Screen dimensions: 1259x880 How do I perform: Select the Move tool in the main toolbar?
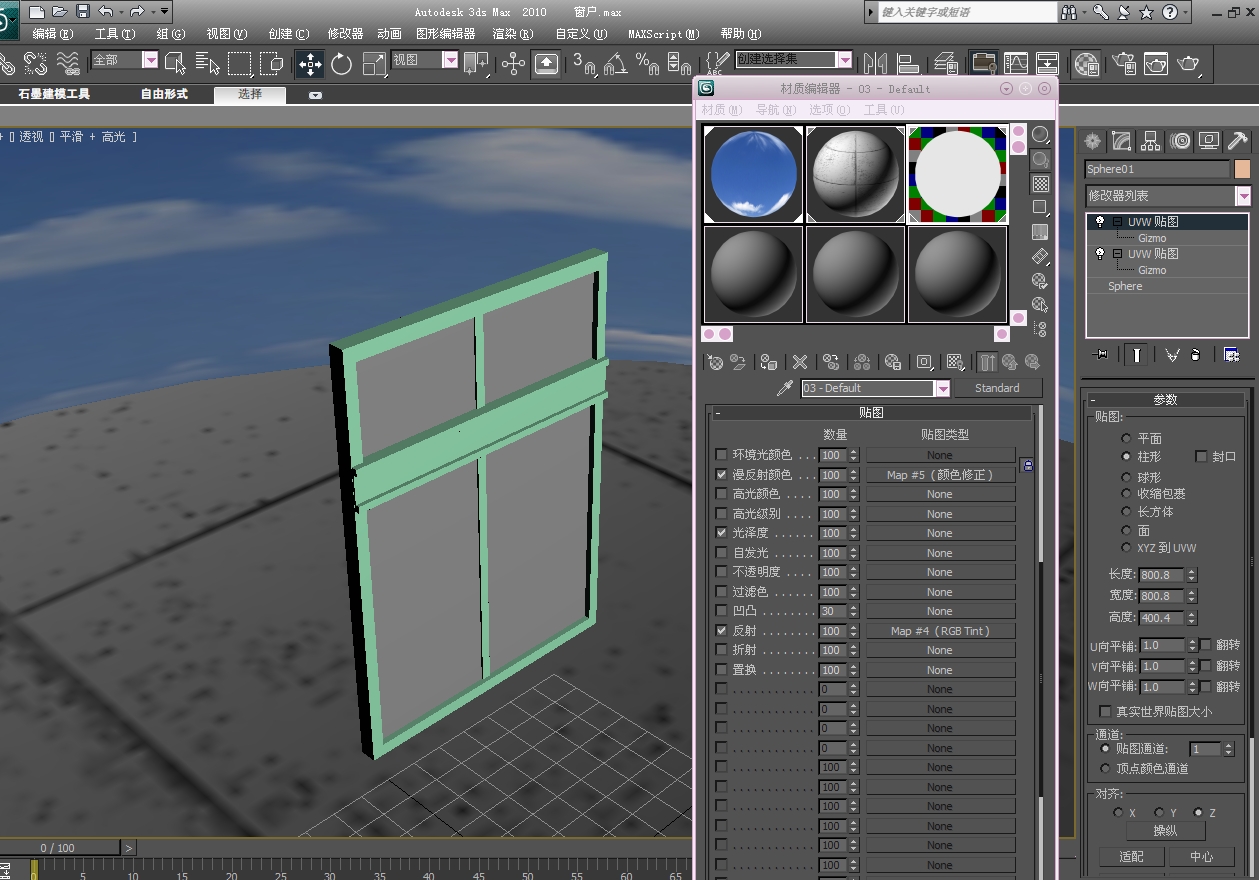coord(310,63)
